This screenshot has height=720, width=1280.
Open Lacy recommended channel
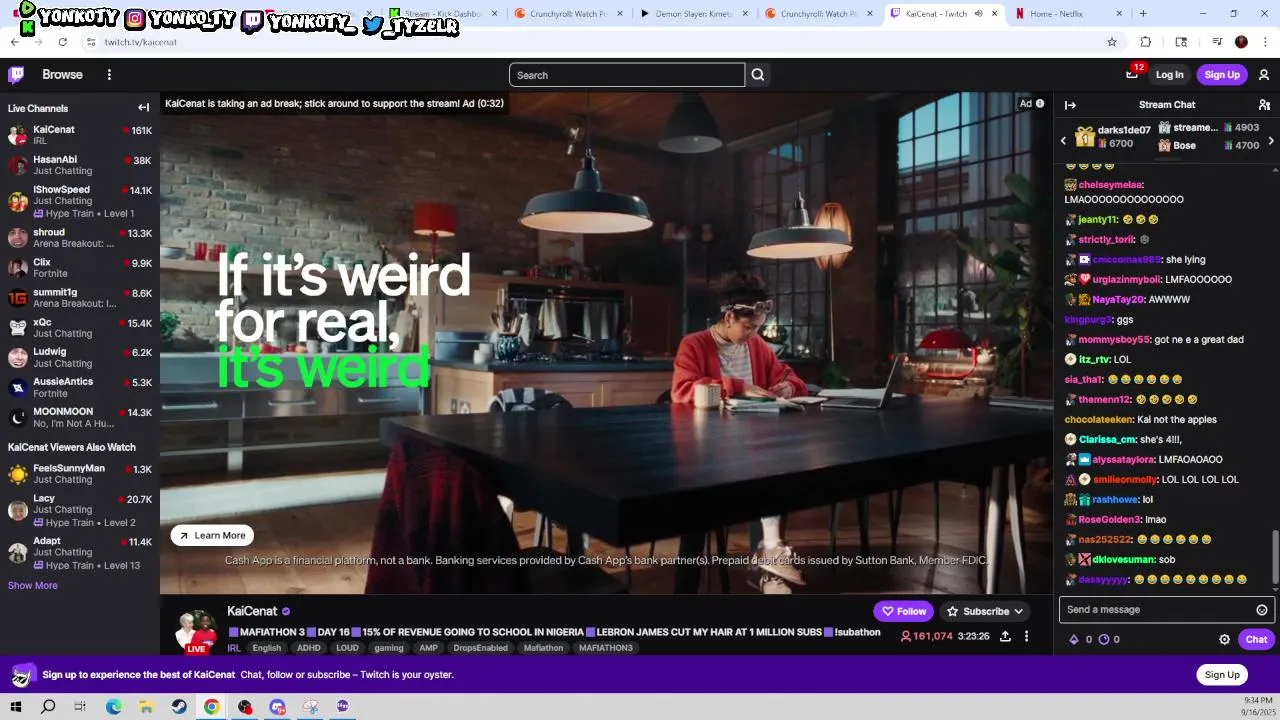80,510
